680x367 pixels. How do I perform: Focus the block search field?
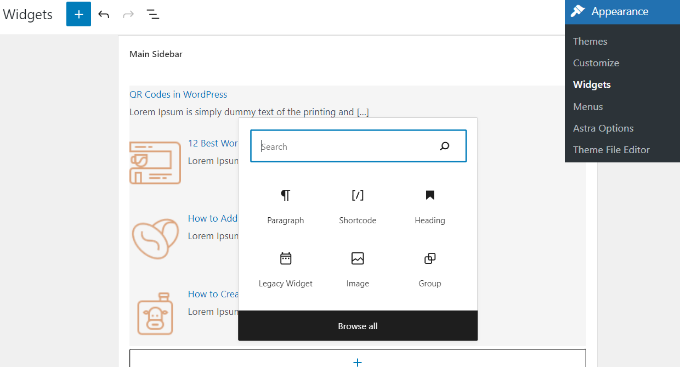coord(358,146)
